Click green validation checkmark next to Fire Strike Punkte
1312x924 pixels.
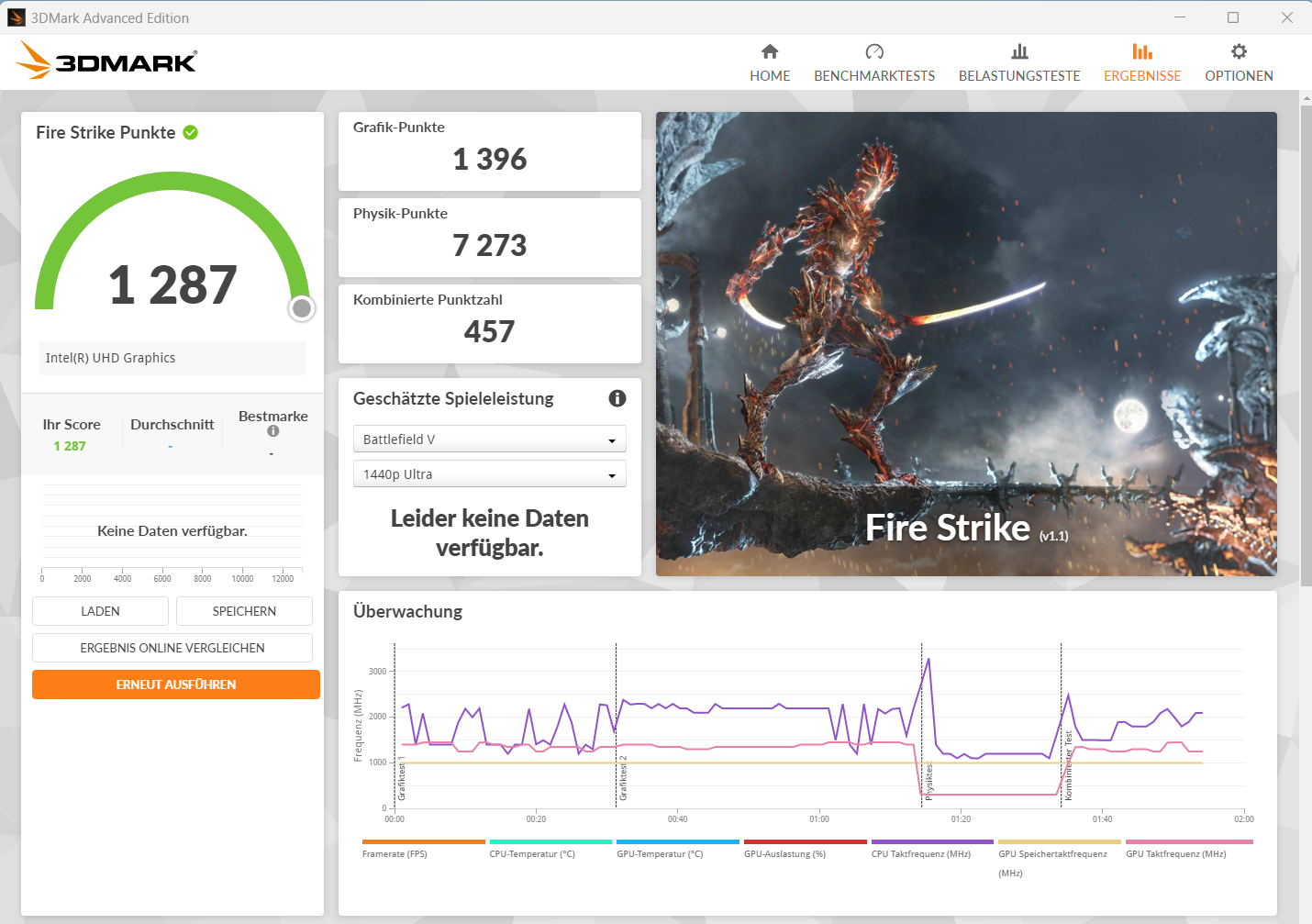pos(191,132)
